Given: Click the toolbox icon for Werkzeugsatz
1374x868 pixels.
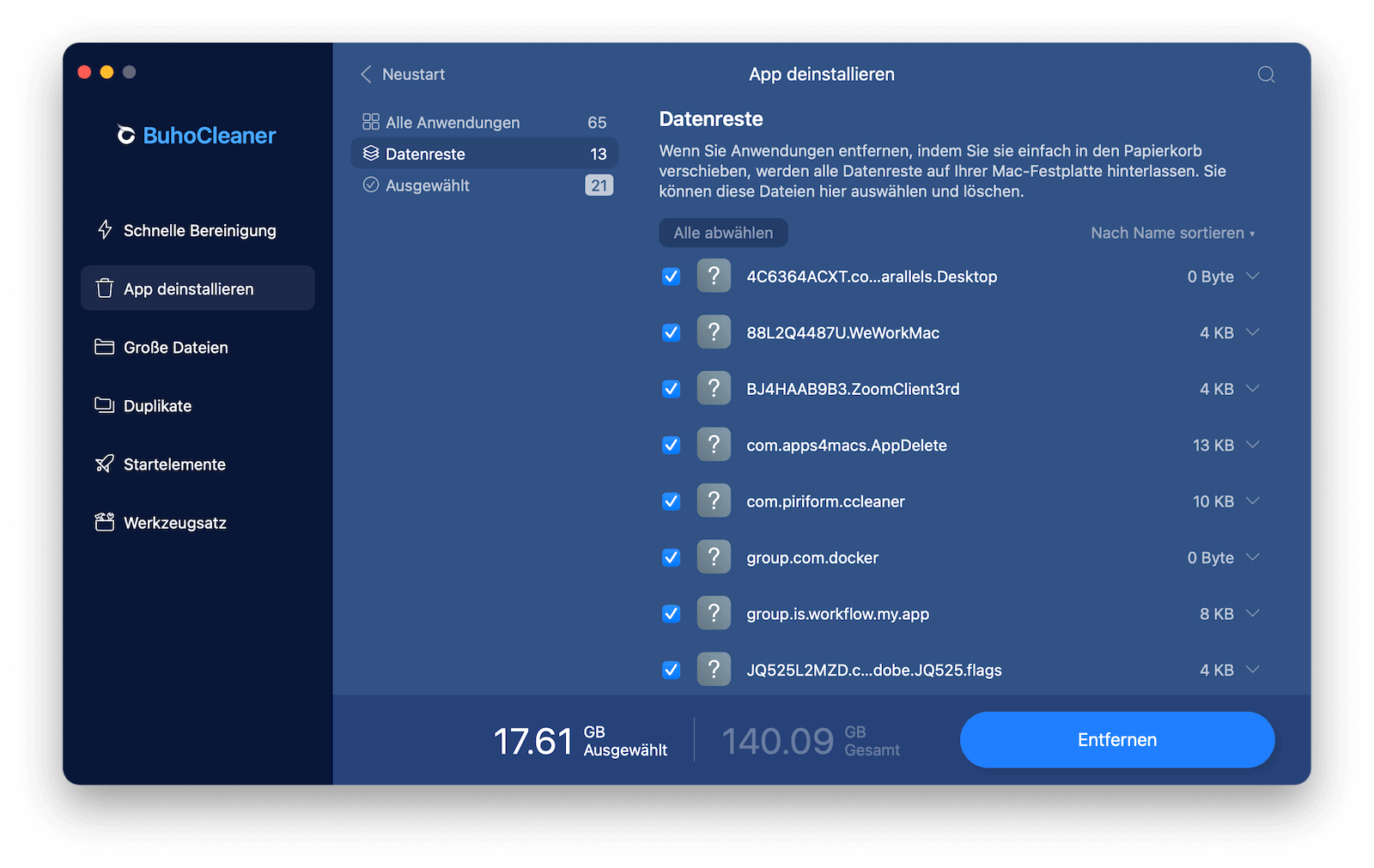Looking at the screenshot, I should click(x=105, y=522).
